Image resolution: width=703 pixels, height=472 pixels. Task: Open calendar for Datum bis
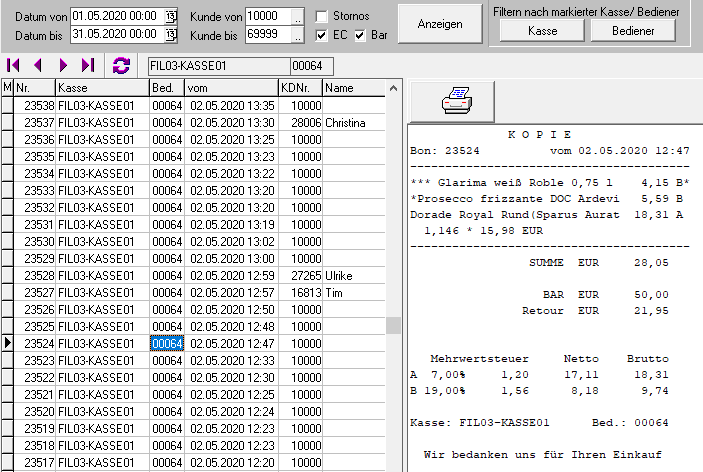pos(171,35)
